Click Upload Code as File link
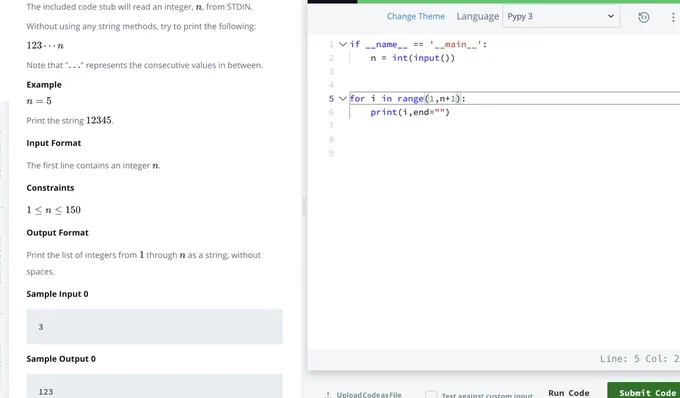This screenshot has height=398, width=680. point(369,395)
